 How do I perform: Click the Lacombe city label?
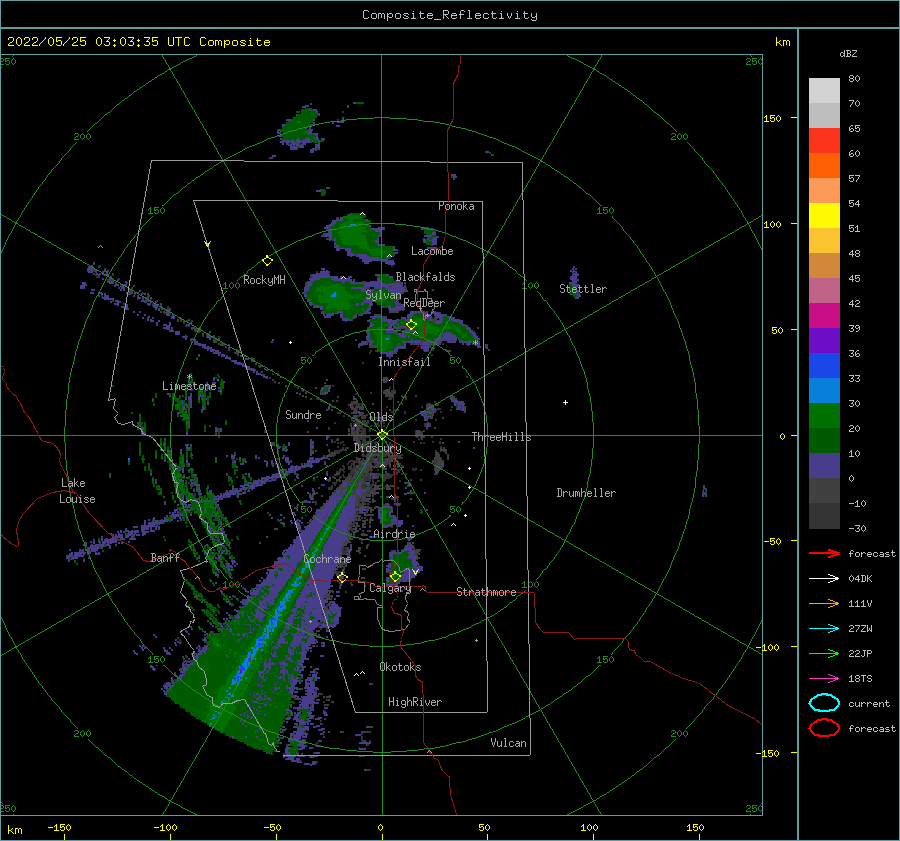click(432, 251)
